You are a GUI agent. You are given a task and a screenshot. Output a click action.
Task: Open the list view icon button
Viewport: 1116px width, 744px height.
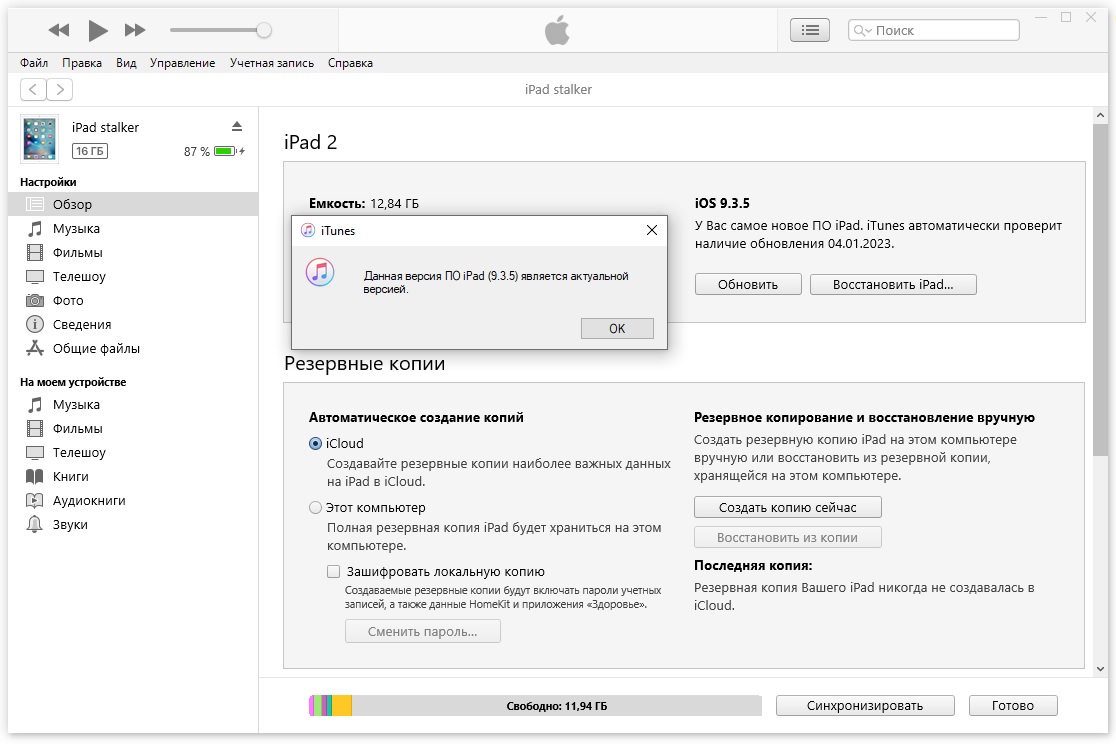click(809, 31)
